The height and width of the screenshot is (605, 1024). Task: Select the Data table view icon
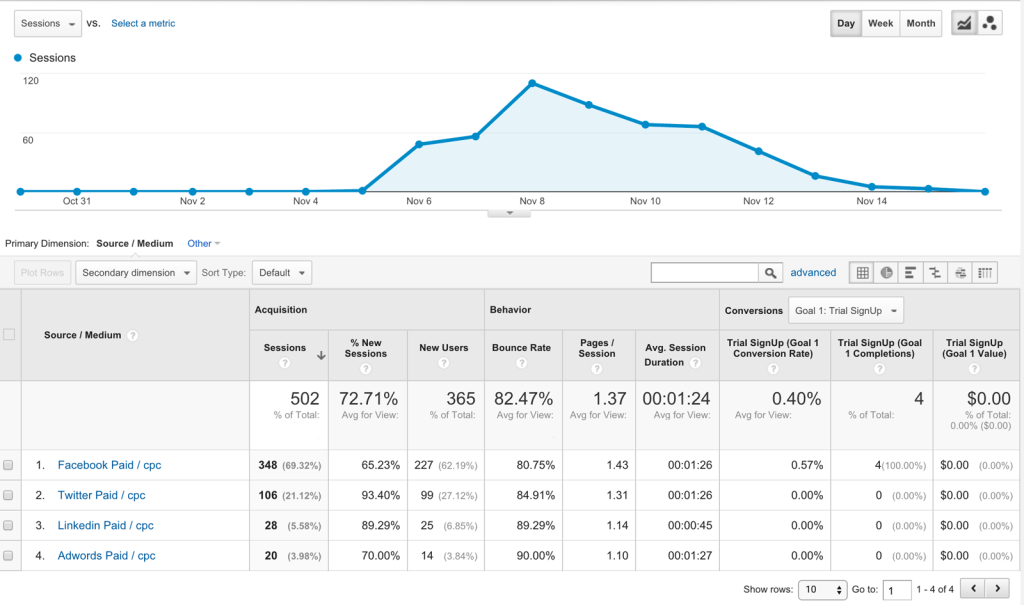pos(862,273)
